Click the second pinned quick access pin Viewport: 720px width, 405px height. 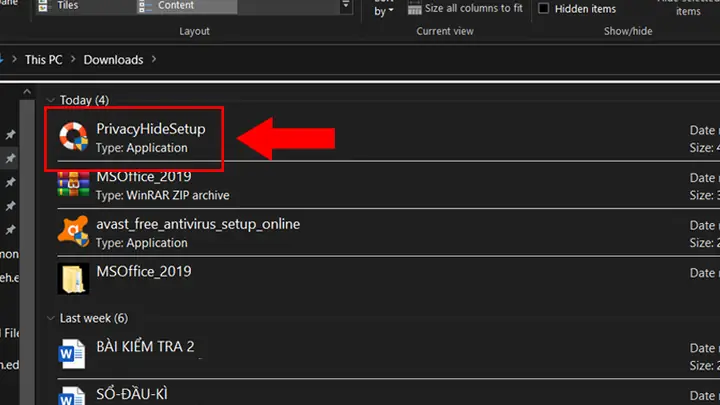(x=10, y=158)
